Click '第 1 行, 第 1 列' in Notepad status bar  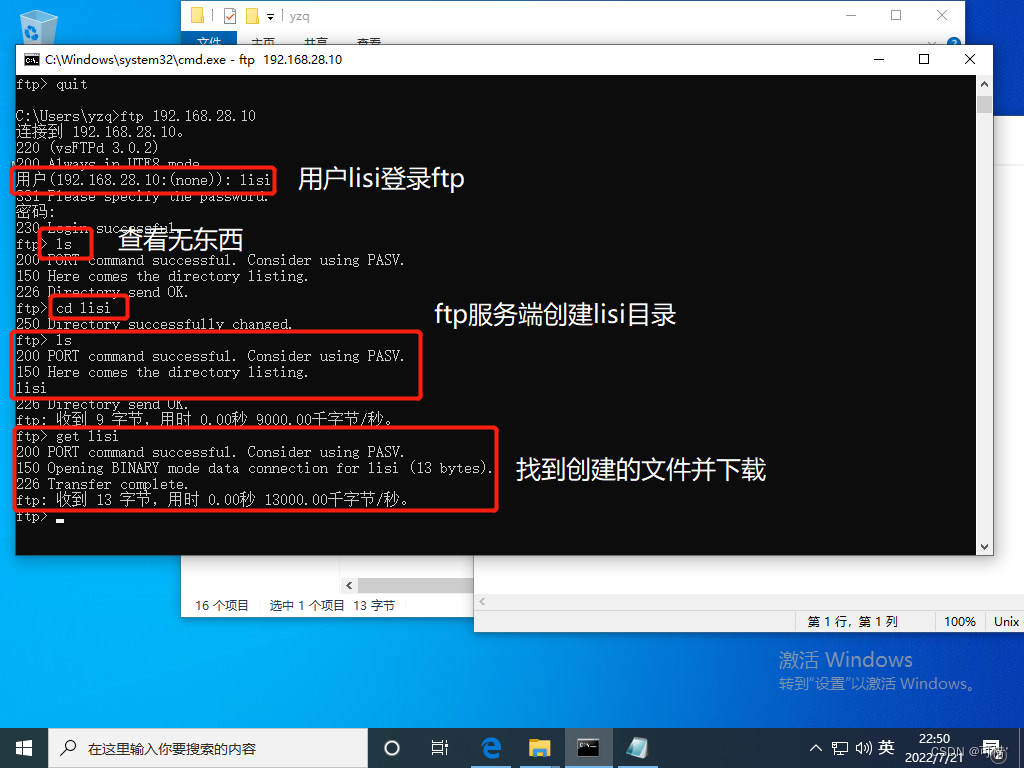(x=852, y=621)
